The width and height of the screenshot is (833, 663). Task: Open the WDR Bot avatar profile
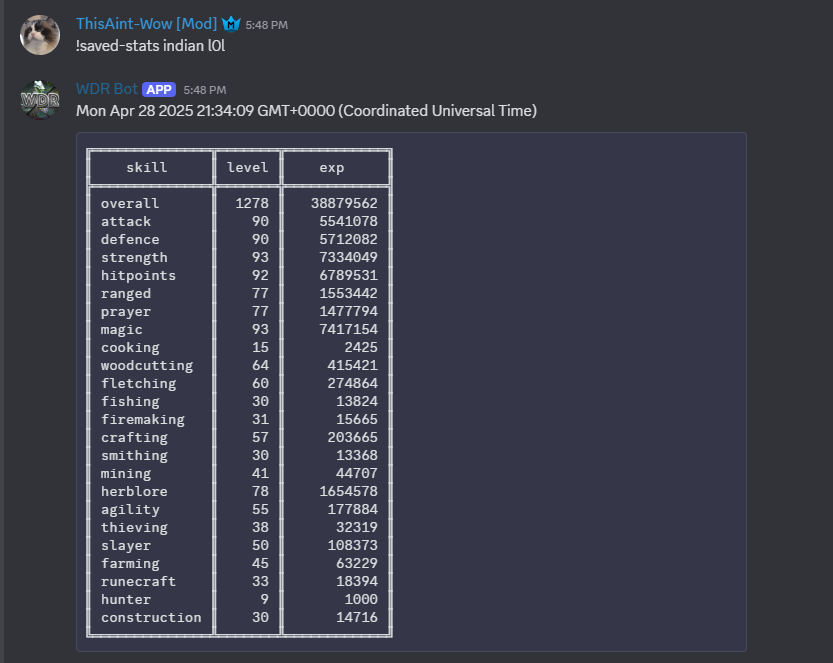coord(40,100)
